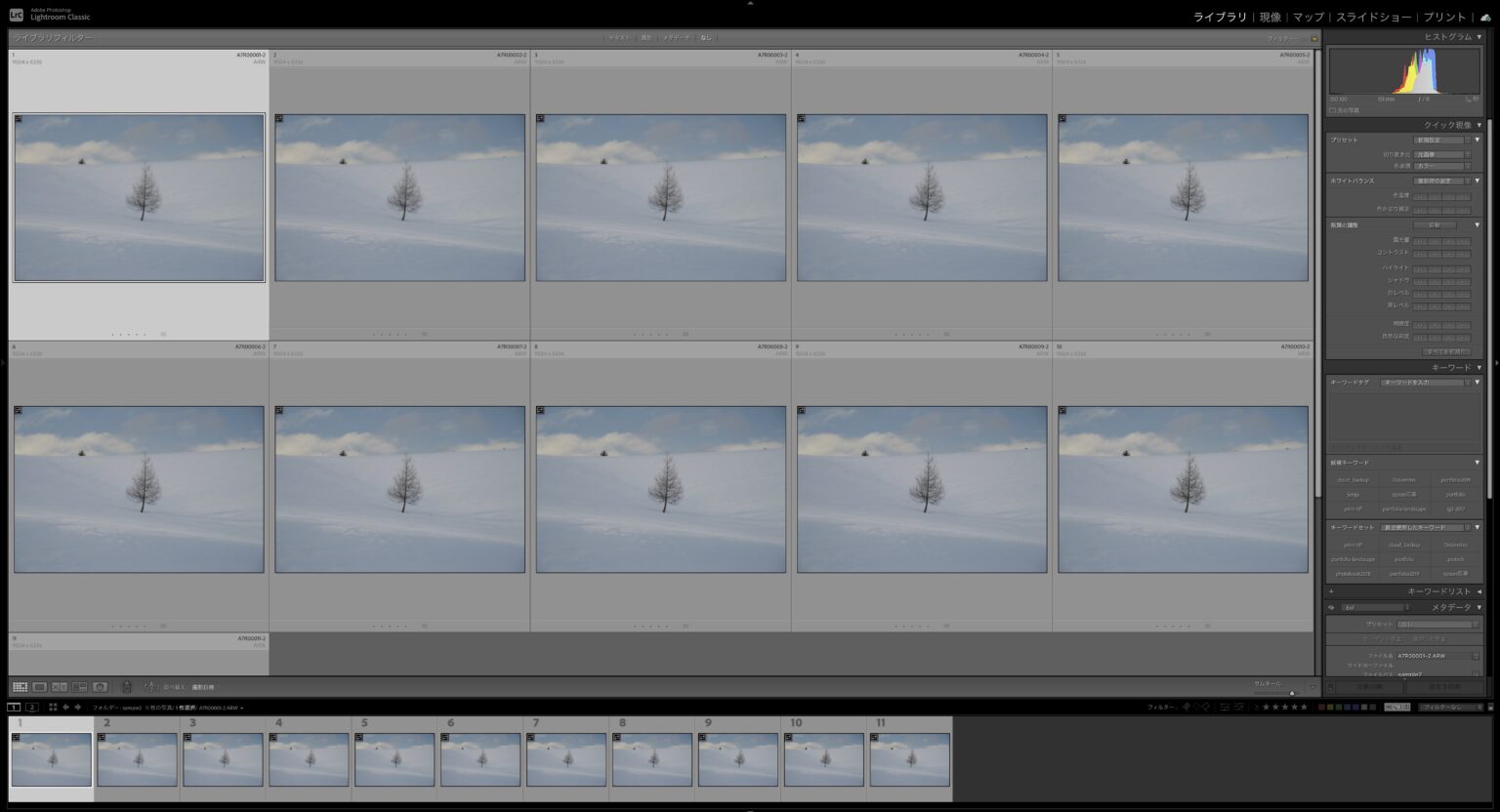
Task: Open the ホワイトバランス dropdown in Quick Develop
Action: coord(1439,181)
